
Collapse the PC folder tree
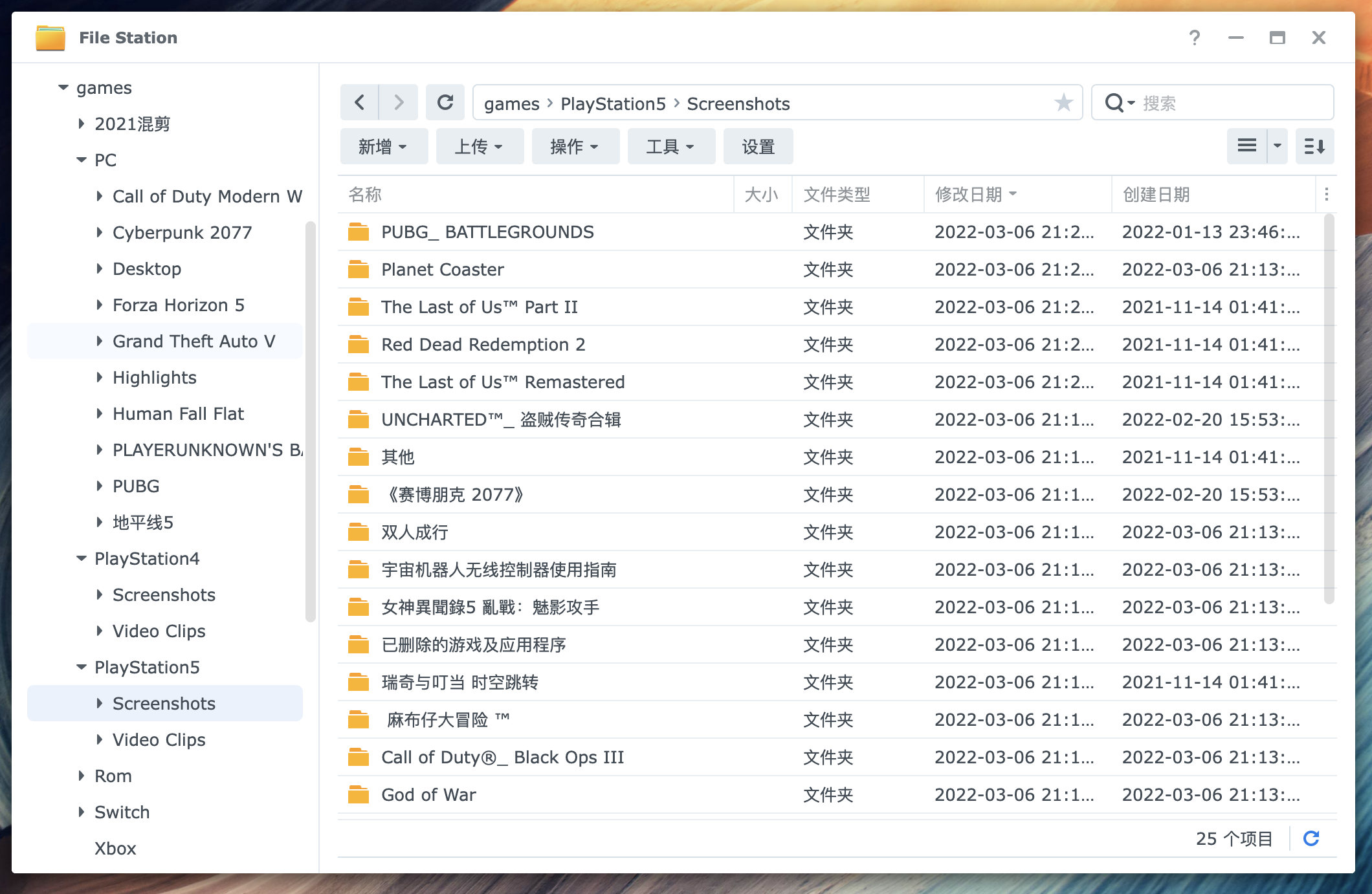click(82, 160)
